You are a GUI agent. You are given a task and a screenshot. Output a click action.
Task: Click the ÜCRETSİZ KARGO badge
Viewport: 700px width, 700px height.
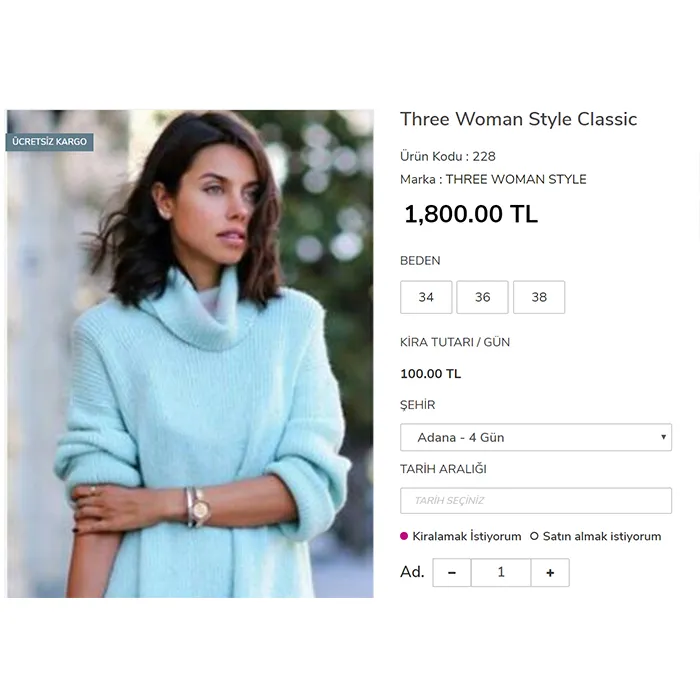click(50, 142)
